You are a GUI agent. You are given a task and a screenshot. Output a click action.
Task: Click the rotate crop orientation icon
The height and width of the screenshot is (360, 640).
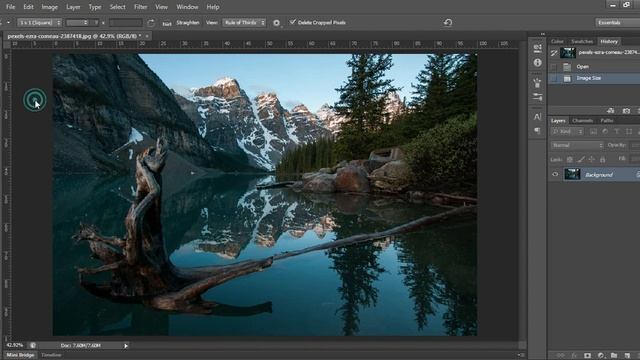pos(151,23)
